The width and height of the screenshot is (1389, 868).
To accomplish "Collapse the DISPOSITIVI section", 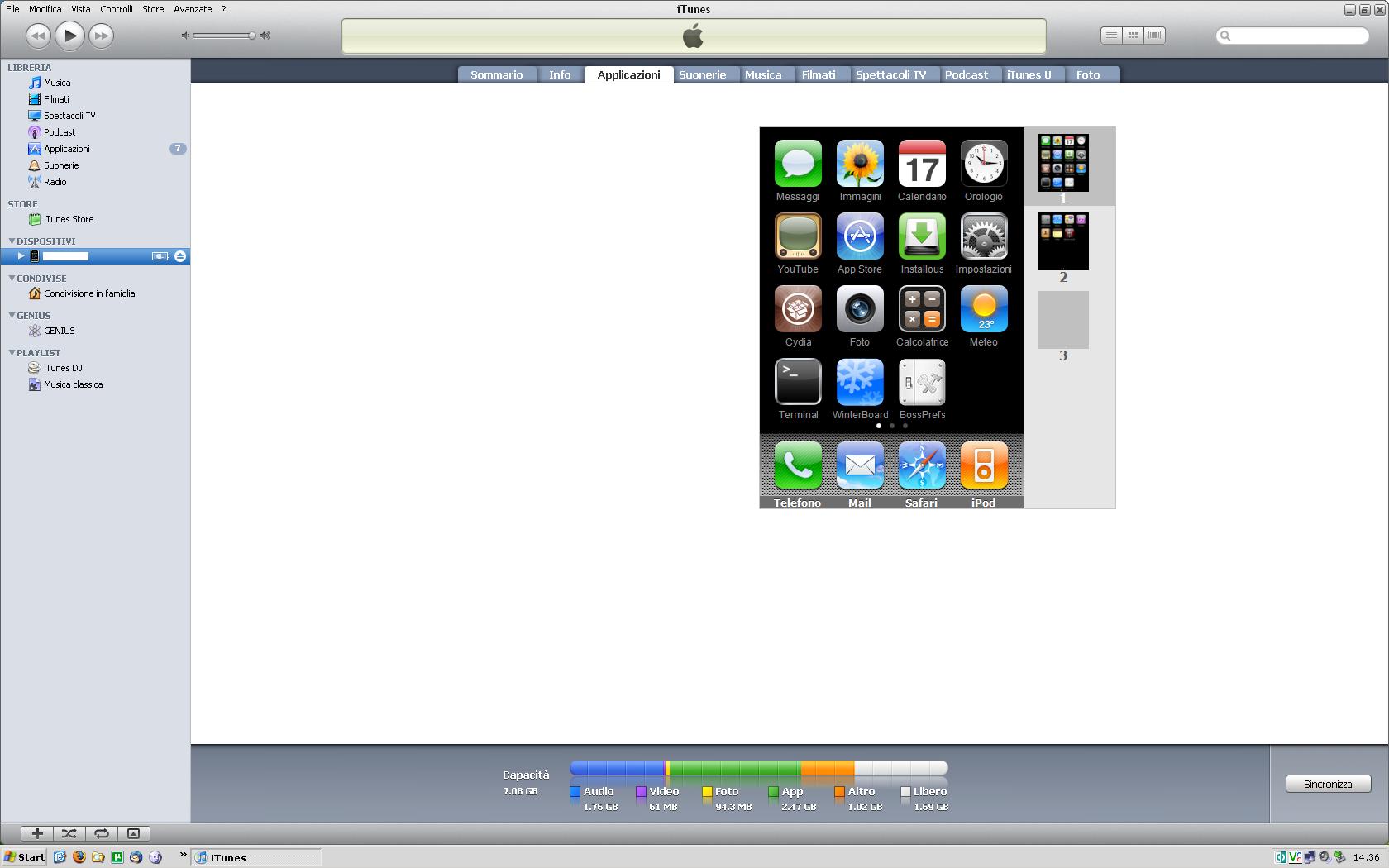I will (12, 241).
